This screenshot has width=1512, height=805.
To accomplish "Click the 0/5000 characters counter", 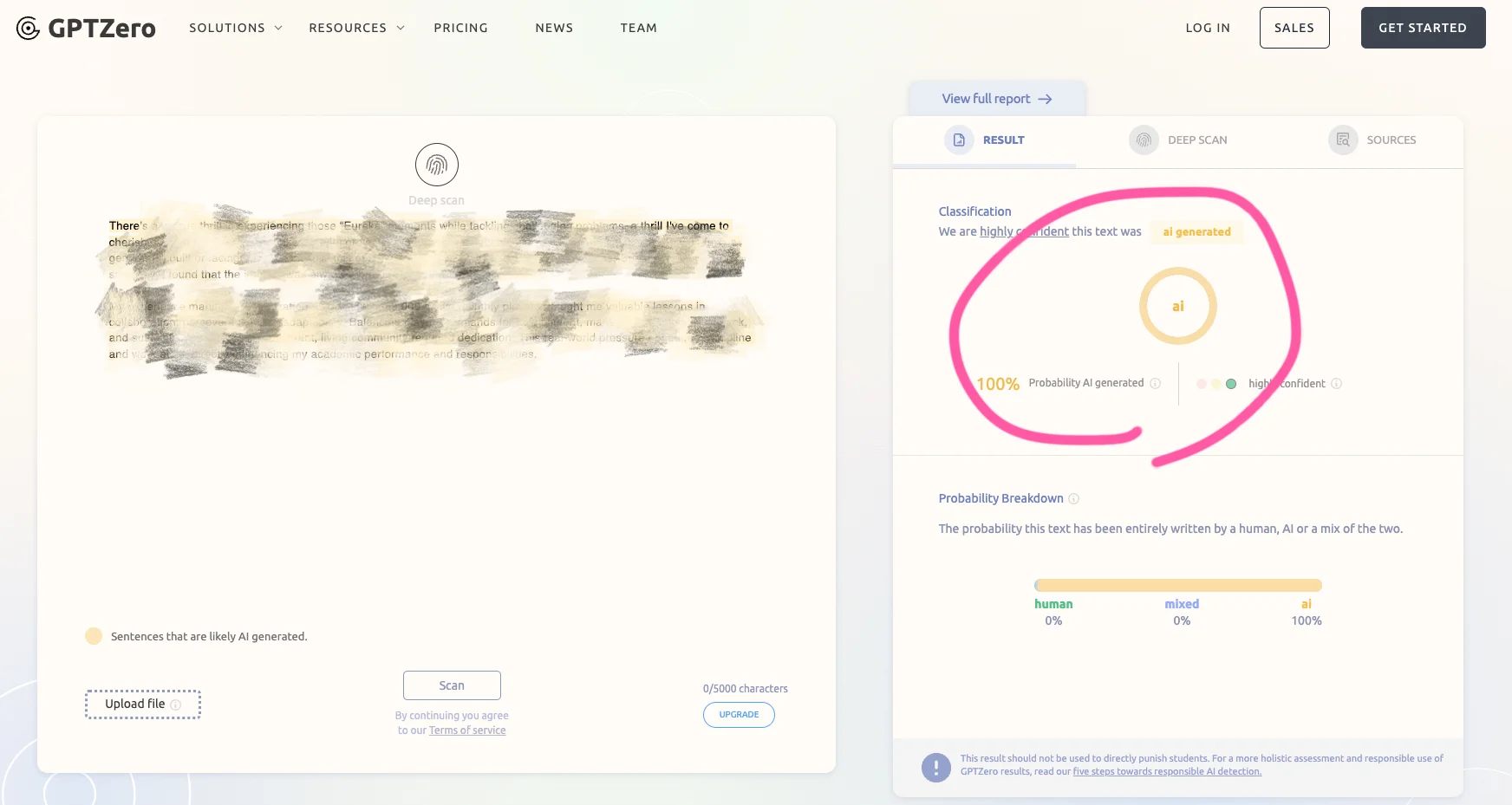I will (x=746, y=689).
